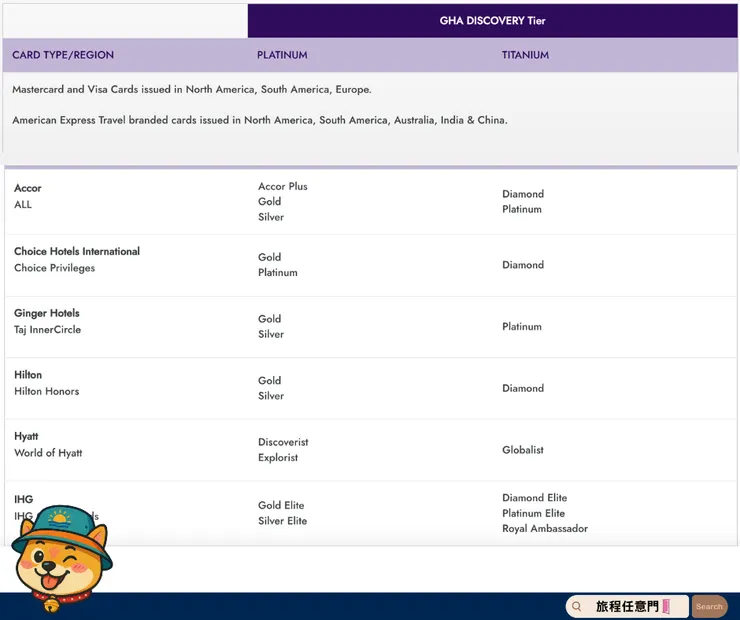Click Diamond Elite in the IHG row

535,498
